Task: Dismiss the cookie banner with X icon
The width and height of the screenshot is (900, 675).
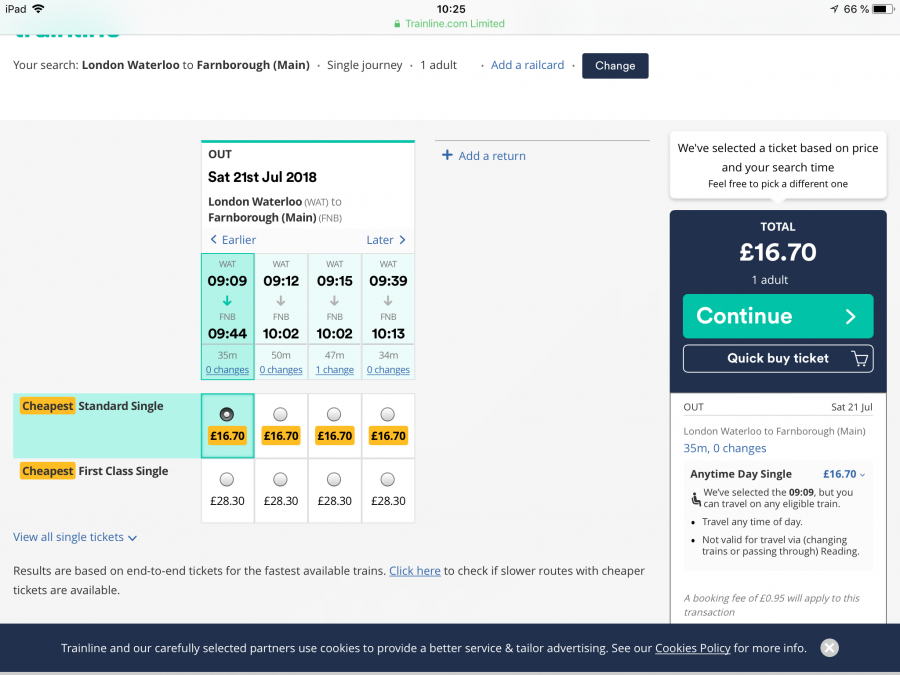Action: 829,647
